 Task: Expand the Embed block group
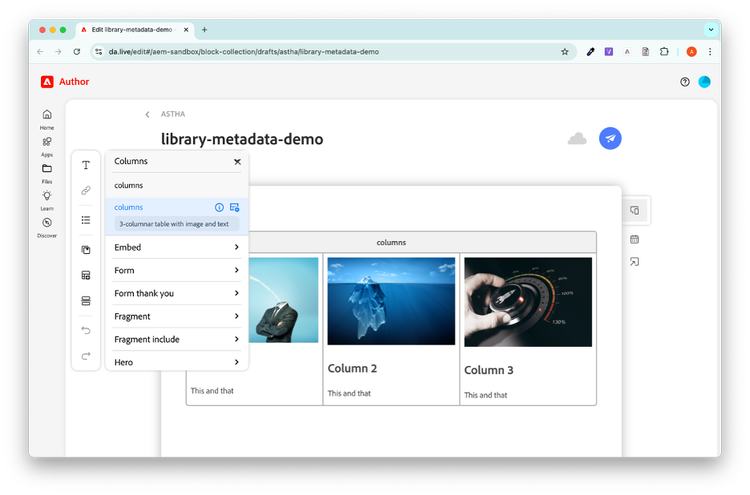coord(176,247)
